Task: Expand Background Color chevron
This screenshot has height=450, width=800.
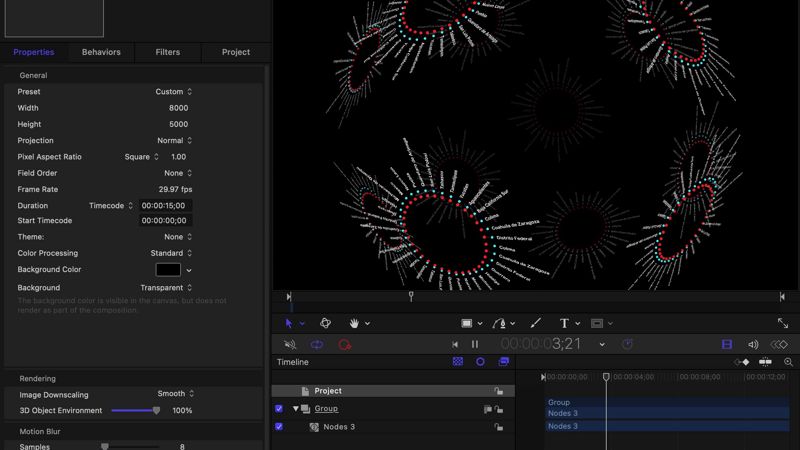Action: tap(189, 270)
